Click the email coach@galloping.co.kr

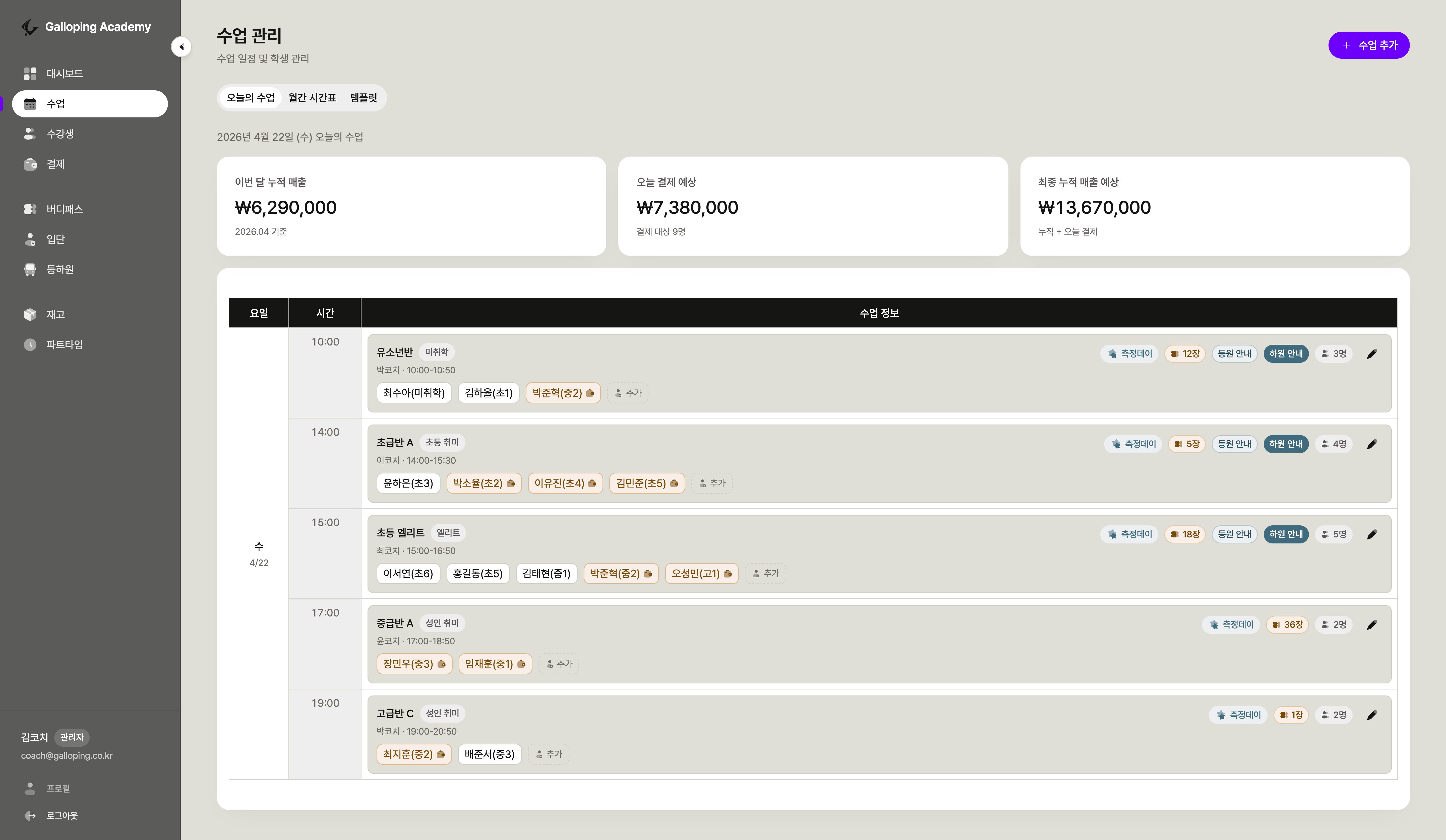coord(67,756)
